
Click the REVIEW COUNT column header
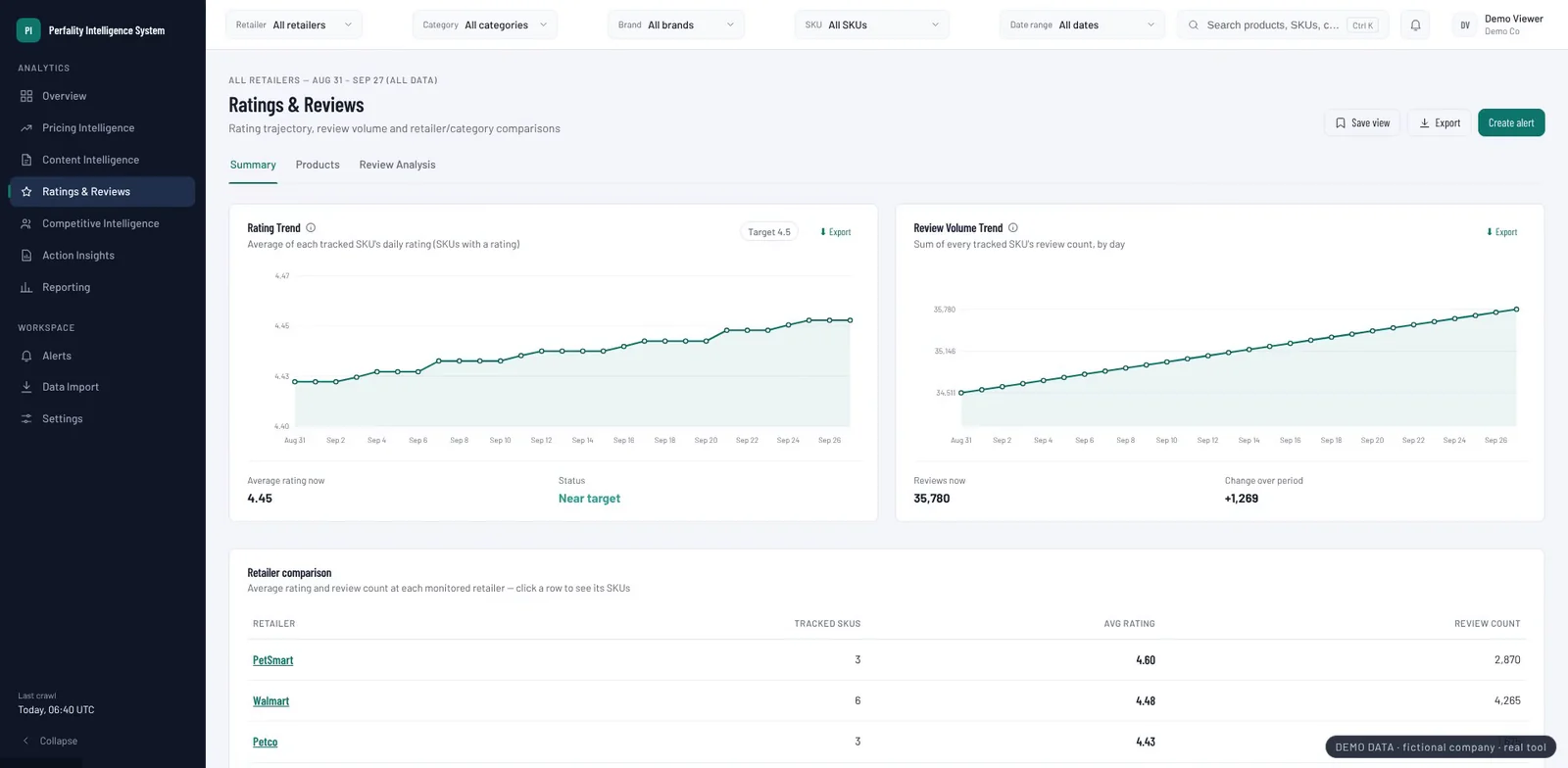[1487, 624]
